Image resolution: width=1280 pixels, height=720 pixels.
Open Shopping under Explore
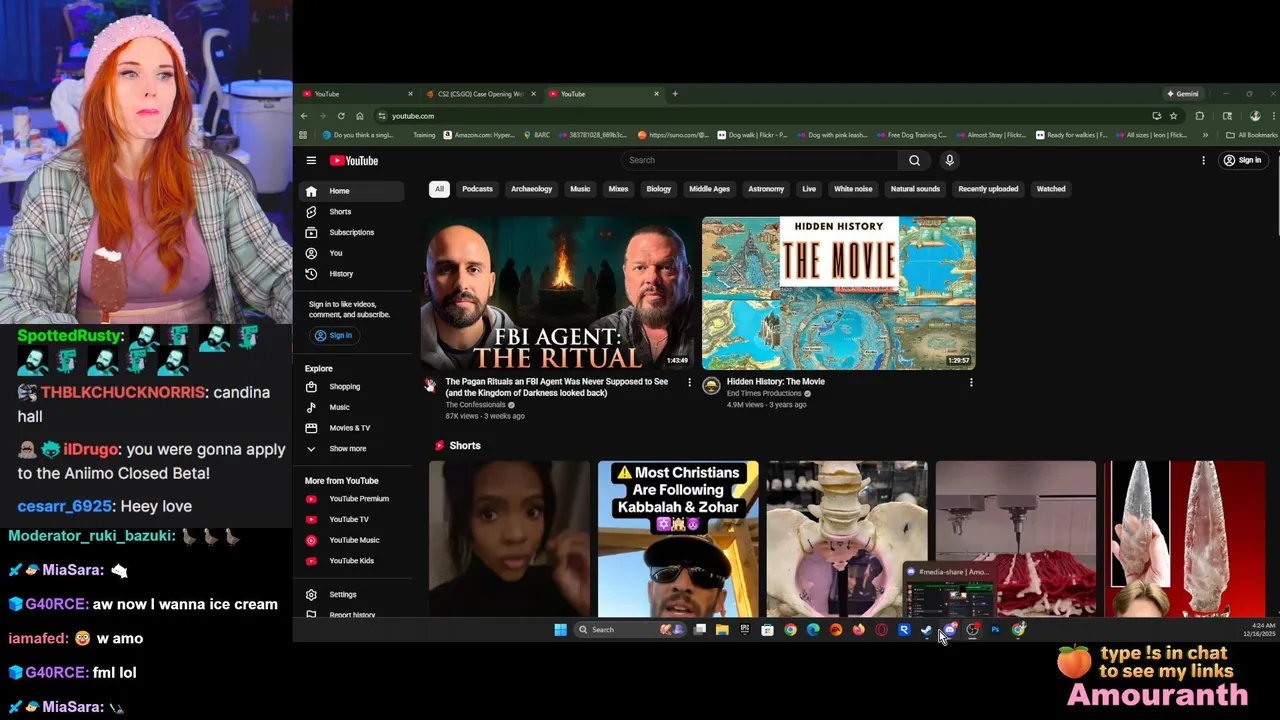(x=350, y=387)
